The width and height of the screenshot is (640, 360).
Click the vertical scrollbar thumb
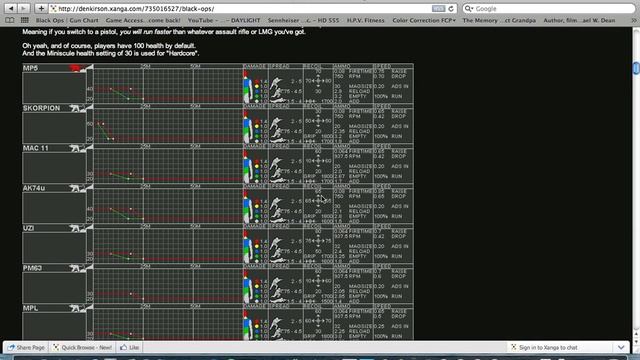[x=636, y=68]
